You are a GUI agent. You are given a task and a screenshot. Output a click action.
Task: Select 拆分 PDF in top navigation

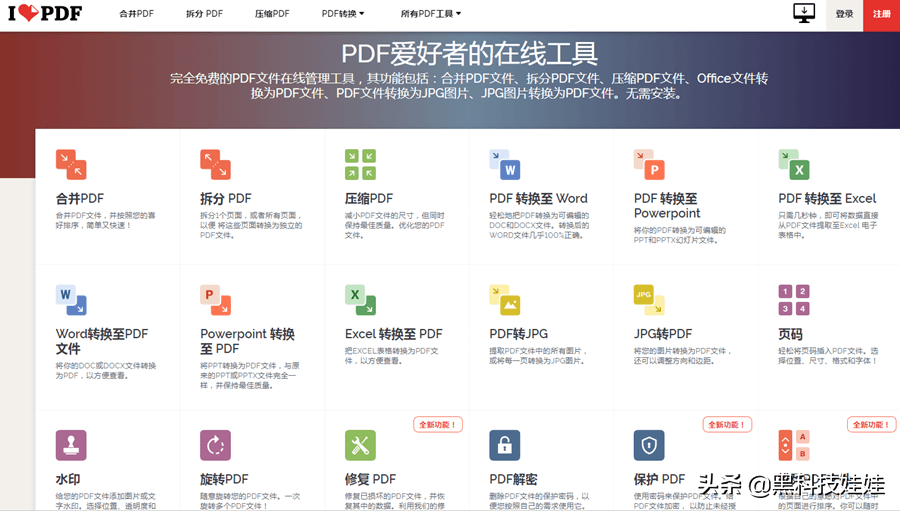(x=204, y=14)
